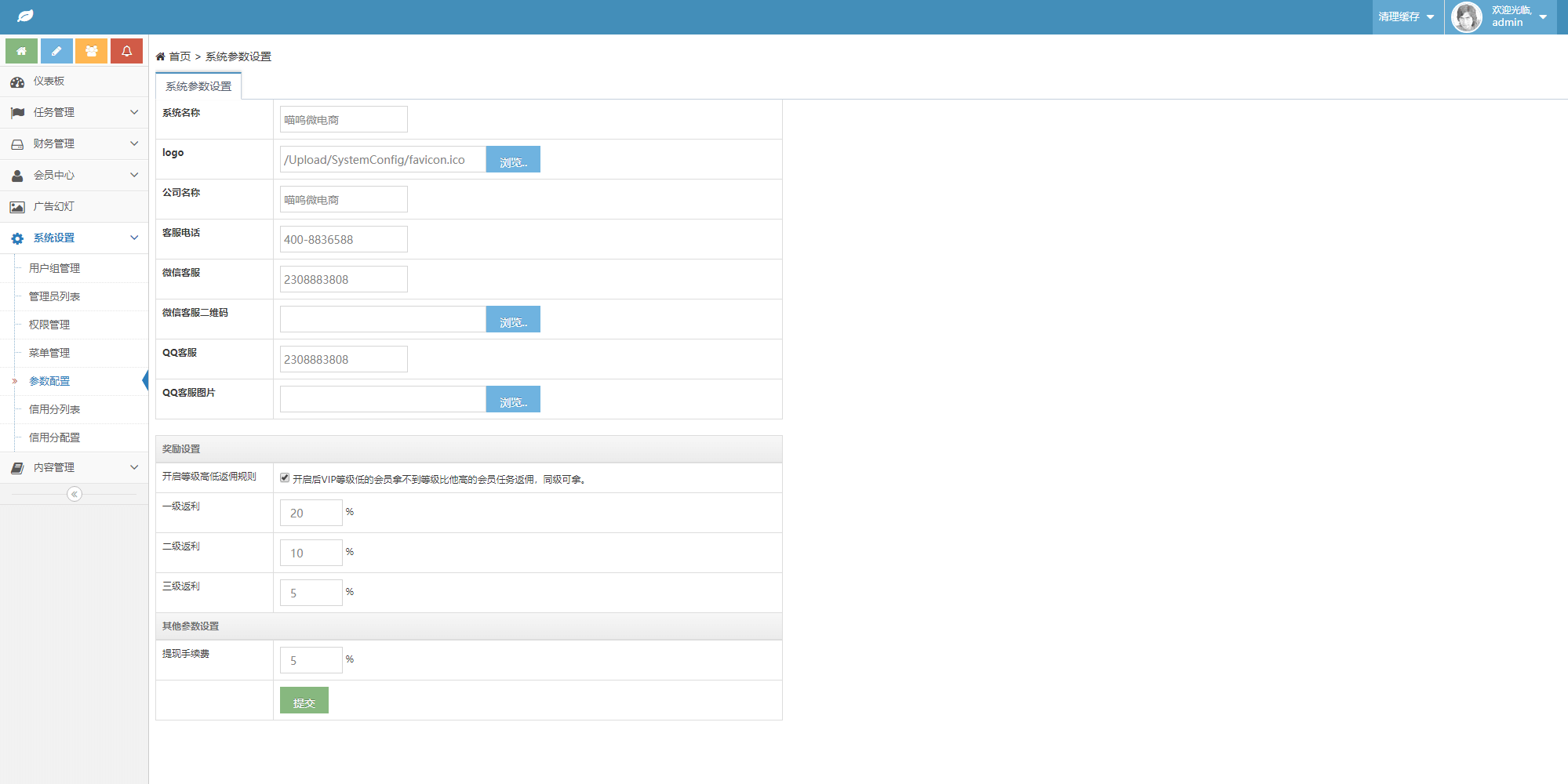Click the orange users shortcut icon

(91, 51)
